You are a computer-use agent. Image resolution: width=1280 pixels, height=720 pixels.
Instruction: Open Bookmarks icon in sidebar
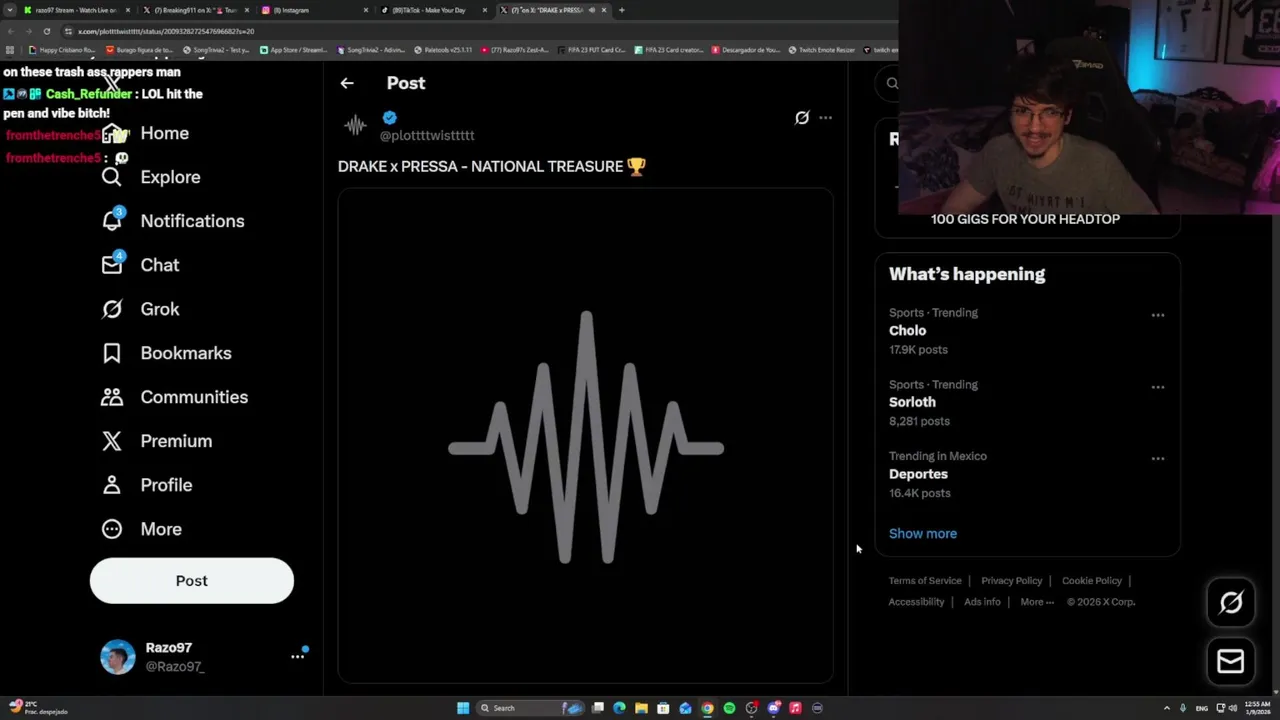(112, 353)
